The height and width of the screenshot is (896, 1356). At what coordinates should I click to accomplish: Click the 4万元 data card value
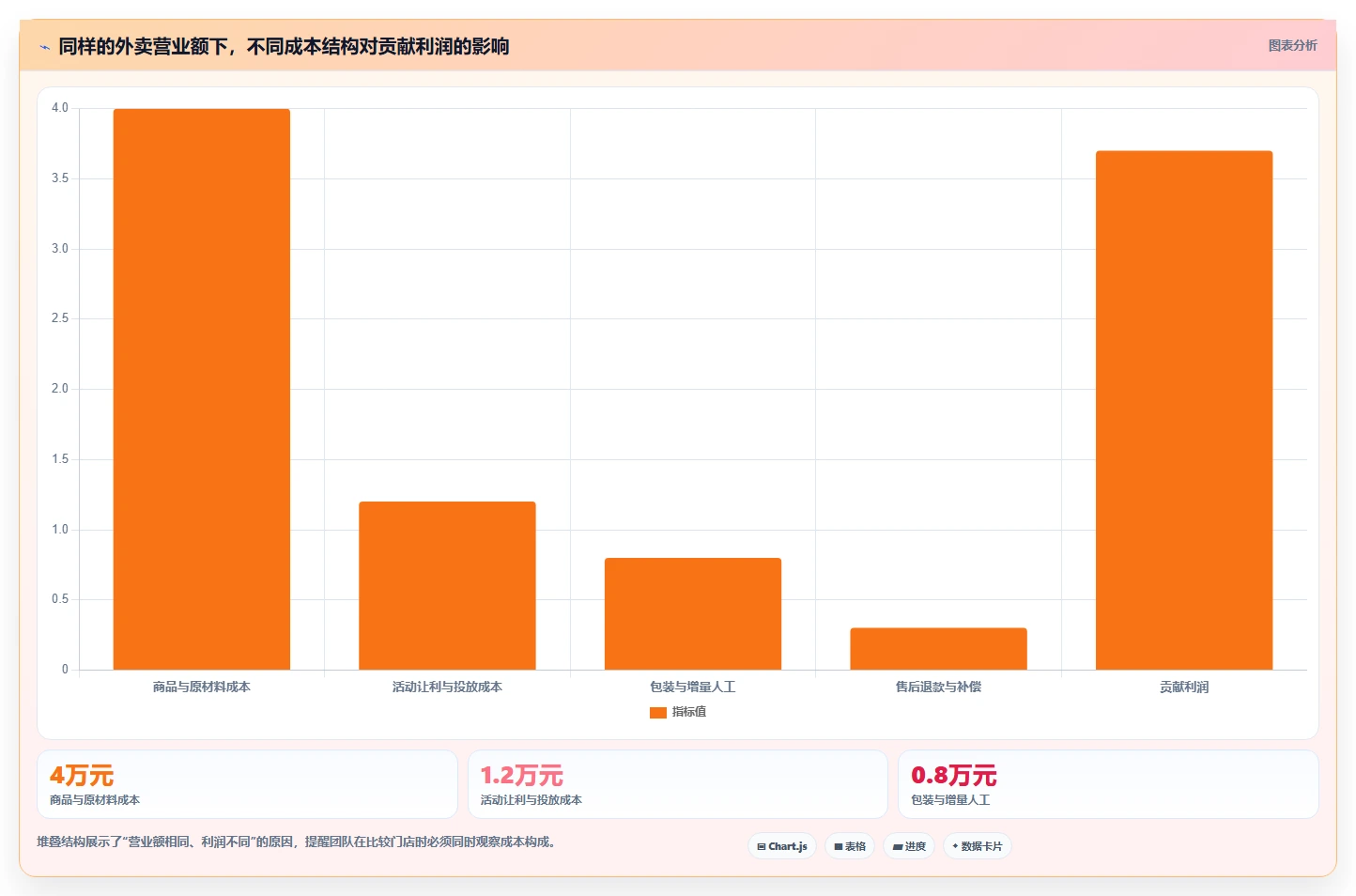pos(82,776)
